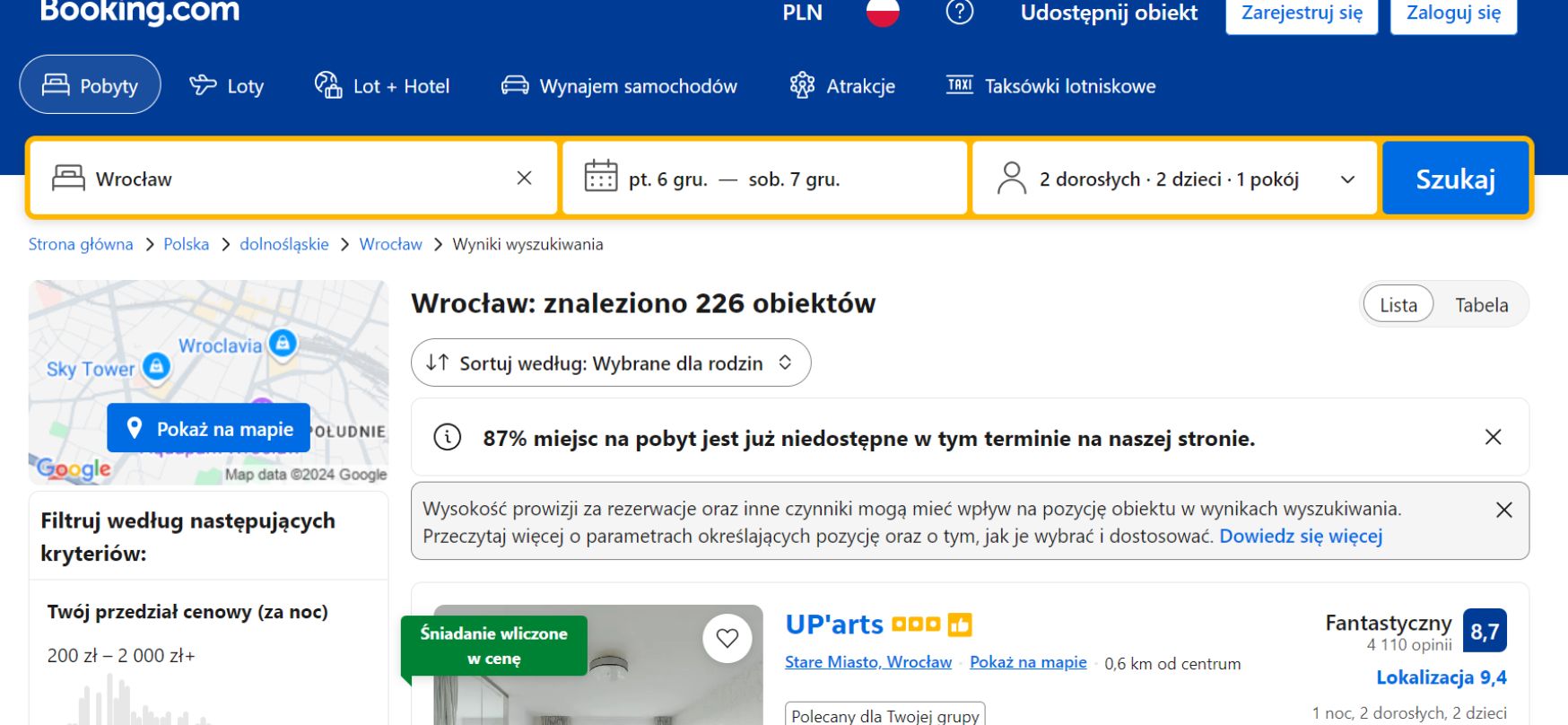
Task: Select the Loty tab
Action: 226,86
